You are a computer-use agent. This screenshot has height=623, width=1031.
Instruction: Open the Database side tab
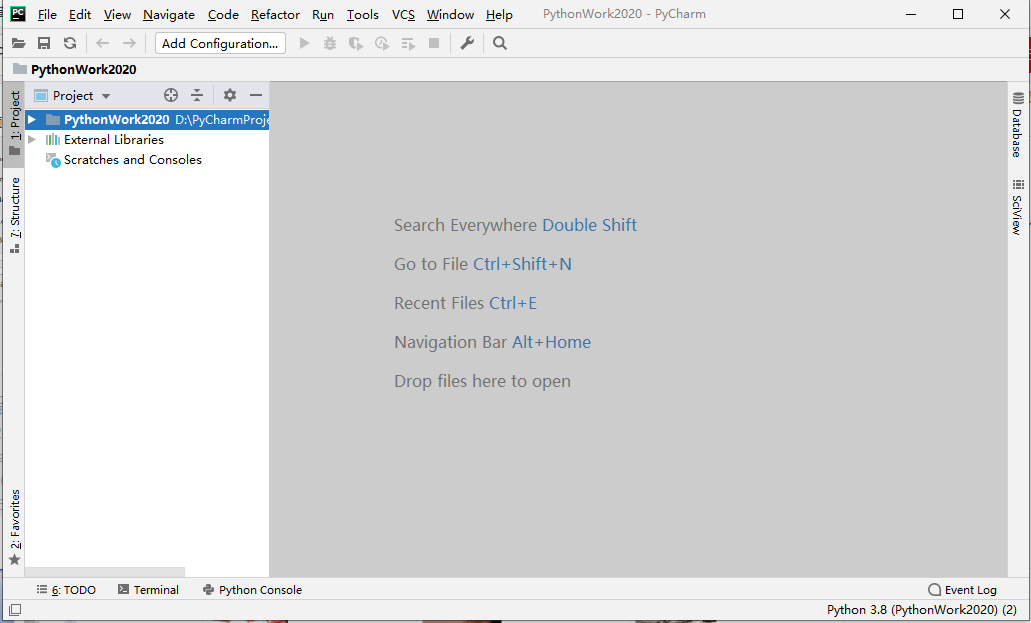pos(1017,125)
